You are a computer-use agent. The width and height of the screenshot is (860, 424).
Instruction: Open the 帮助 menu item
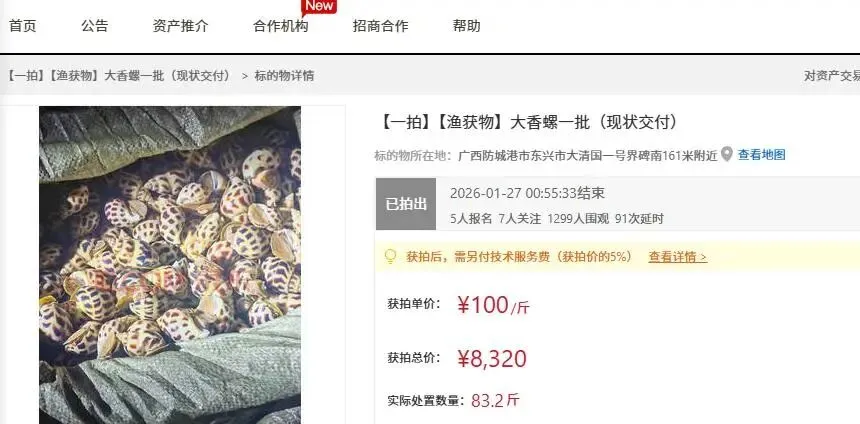click(467, 26)
